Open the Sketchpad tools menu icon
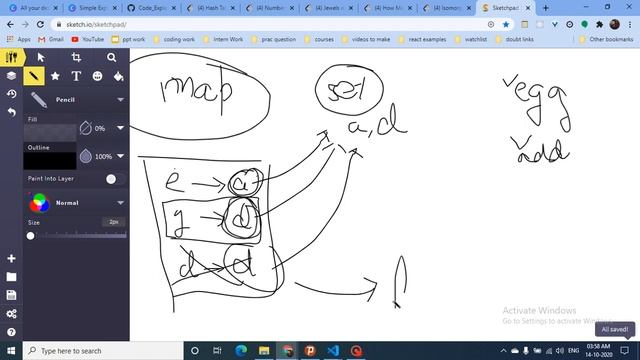640x360 pixels. 11,57
